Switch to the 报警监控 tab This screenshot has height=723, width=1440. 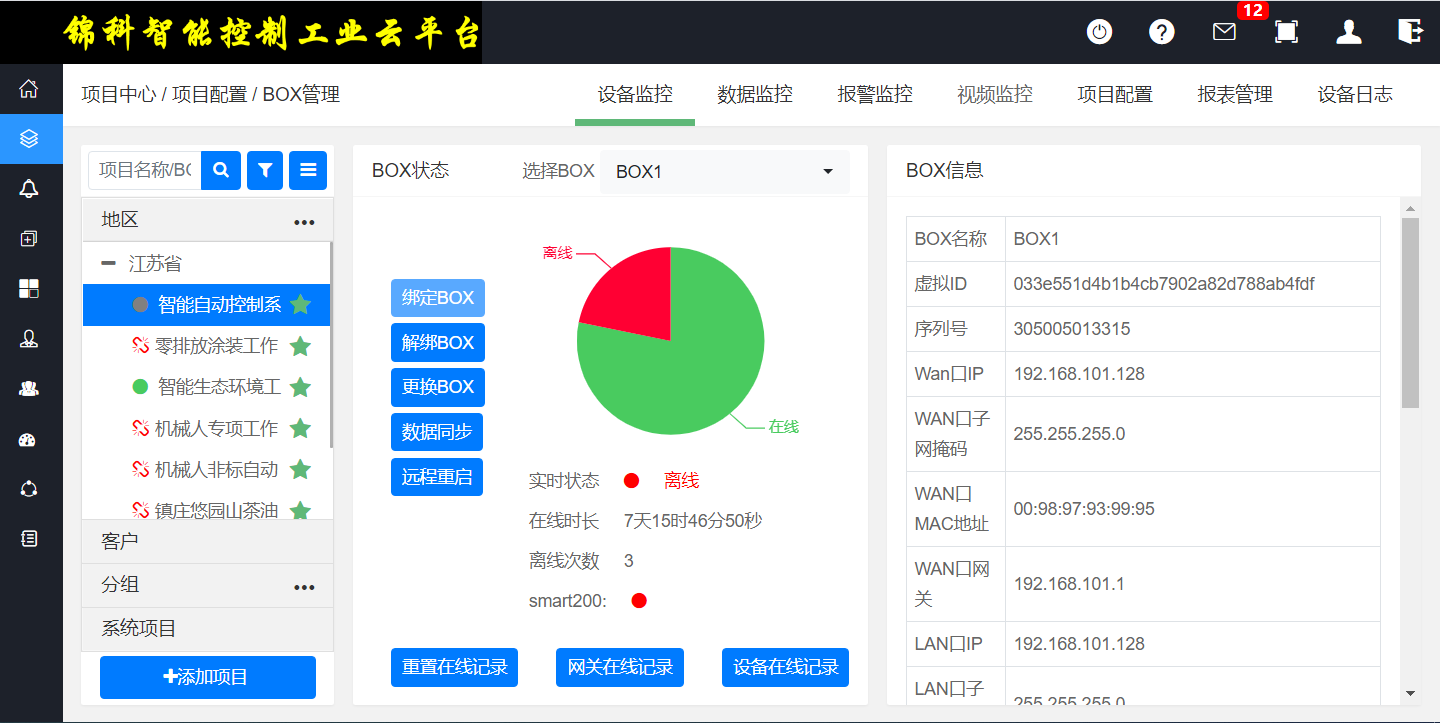[875, 94]
